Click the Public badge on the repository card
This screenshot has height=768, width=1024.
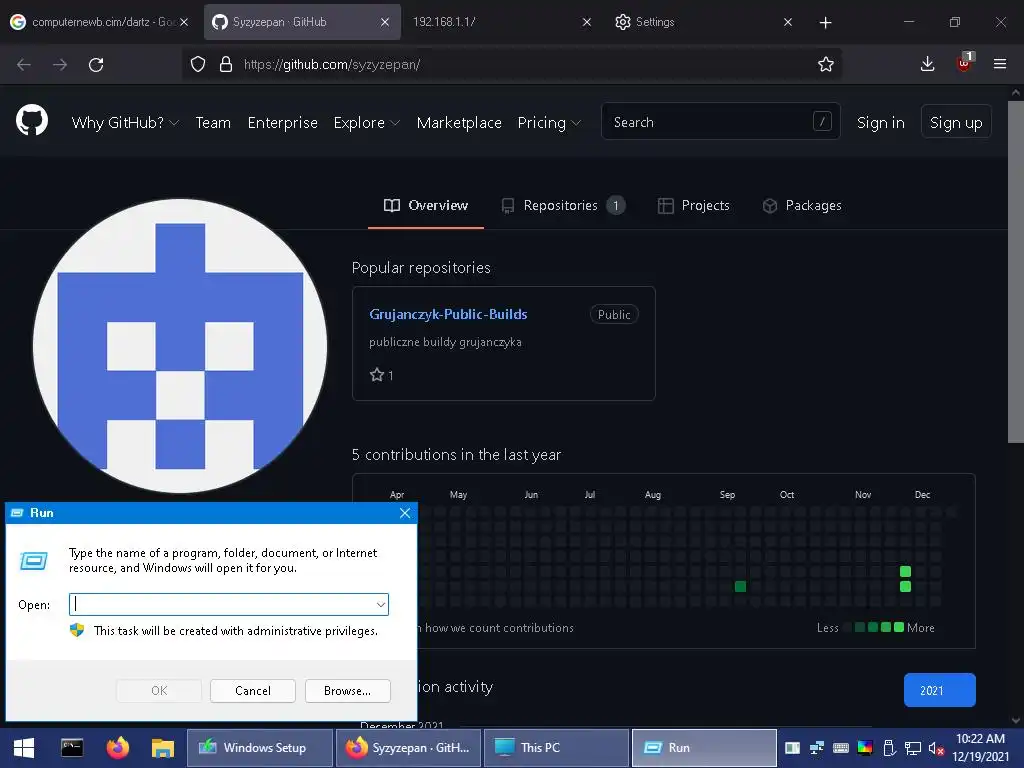click(614, 315)
